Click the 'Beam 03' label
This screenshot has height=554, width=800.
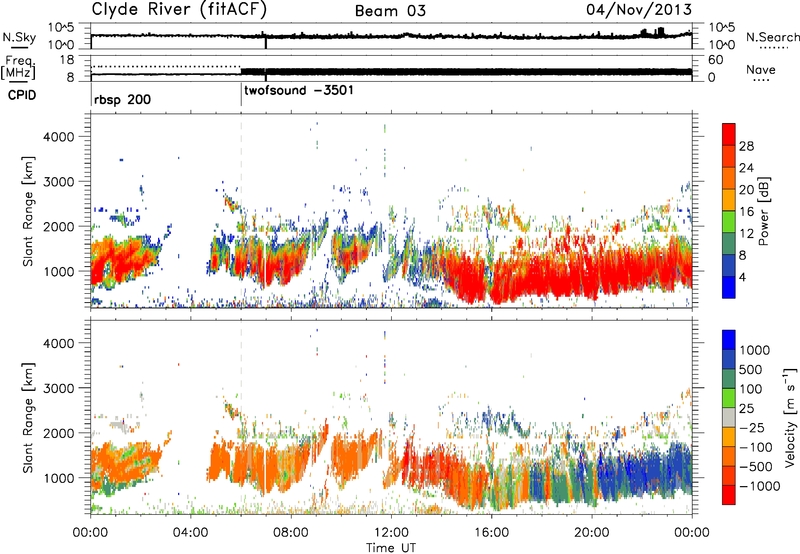390,11
